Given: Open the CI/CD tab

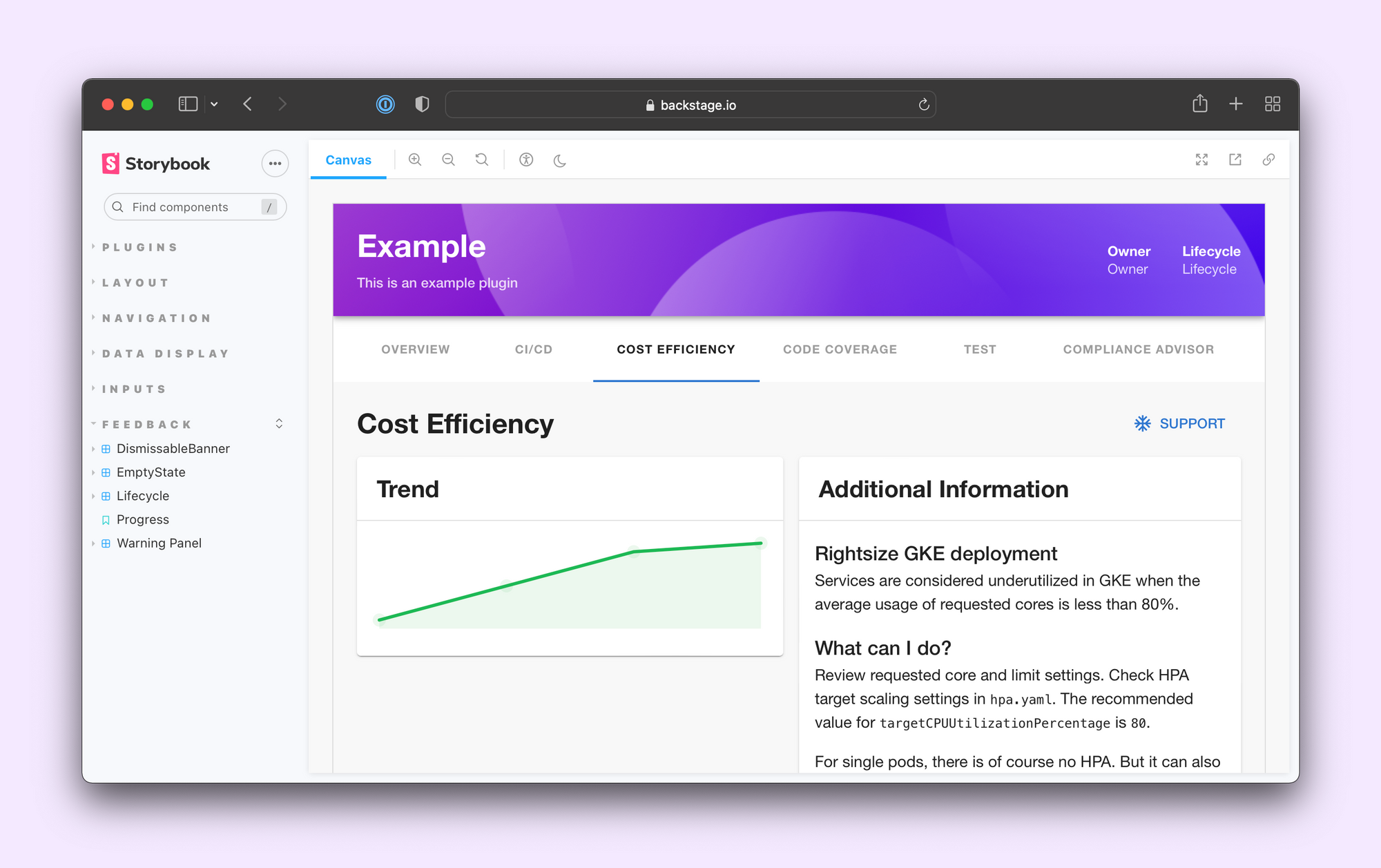Looking at the screenshot, I should [x=533, y=349].
